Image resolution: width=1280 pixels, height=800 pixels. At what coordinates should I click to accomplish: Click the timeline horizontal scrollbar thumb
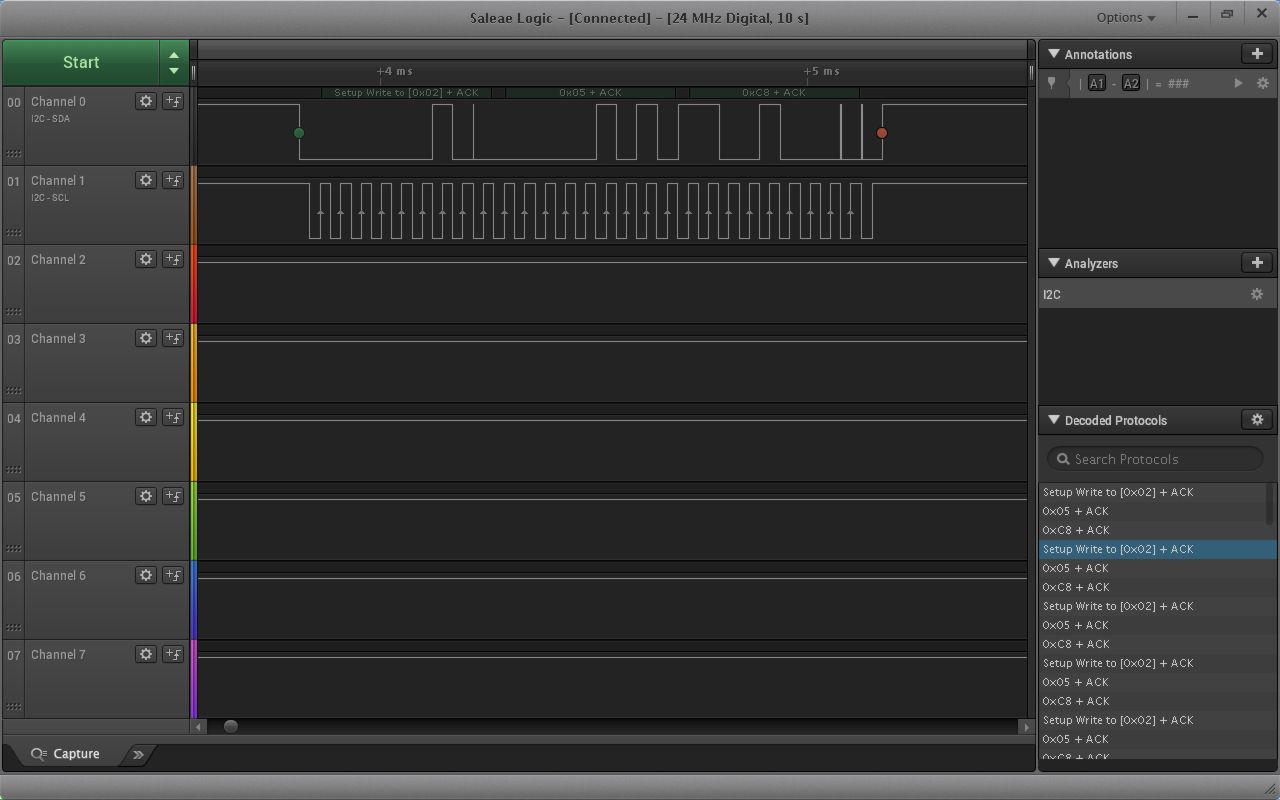tap(231, 727)
